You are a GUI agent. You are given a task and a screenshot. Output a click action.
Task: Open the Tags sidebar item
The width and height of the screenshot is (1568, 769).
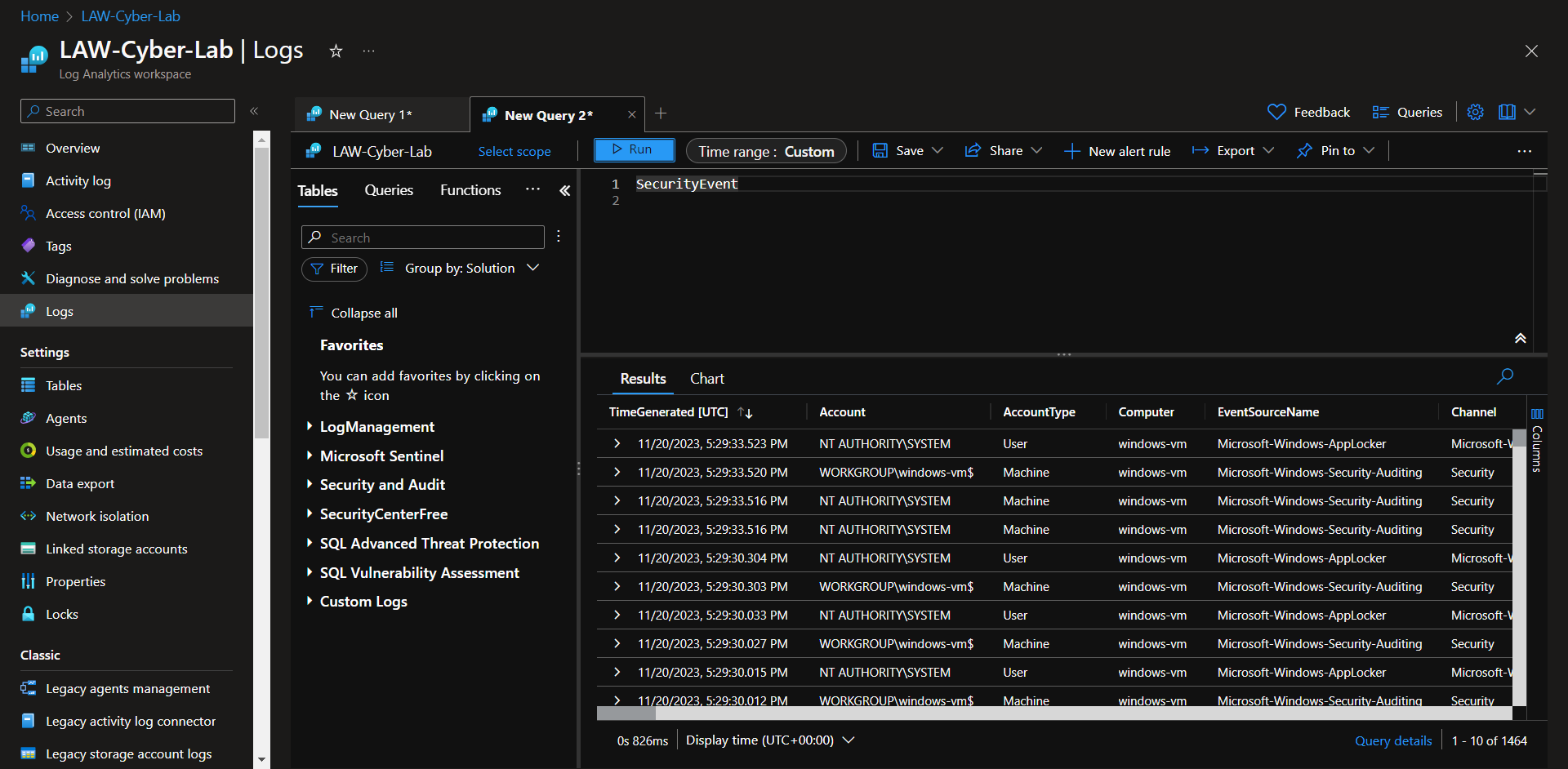[59, 246]
